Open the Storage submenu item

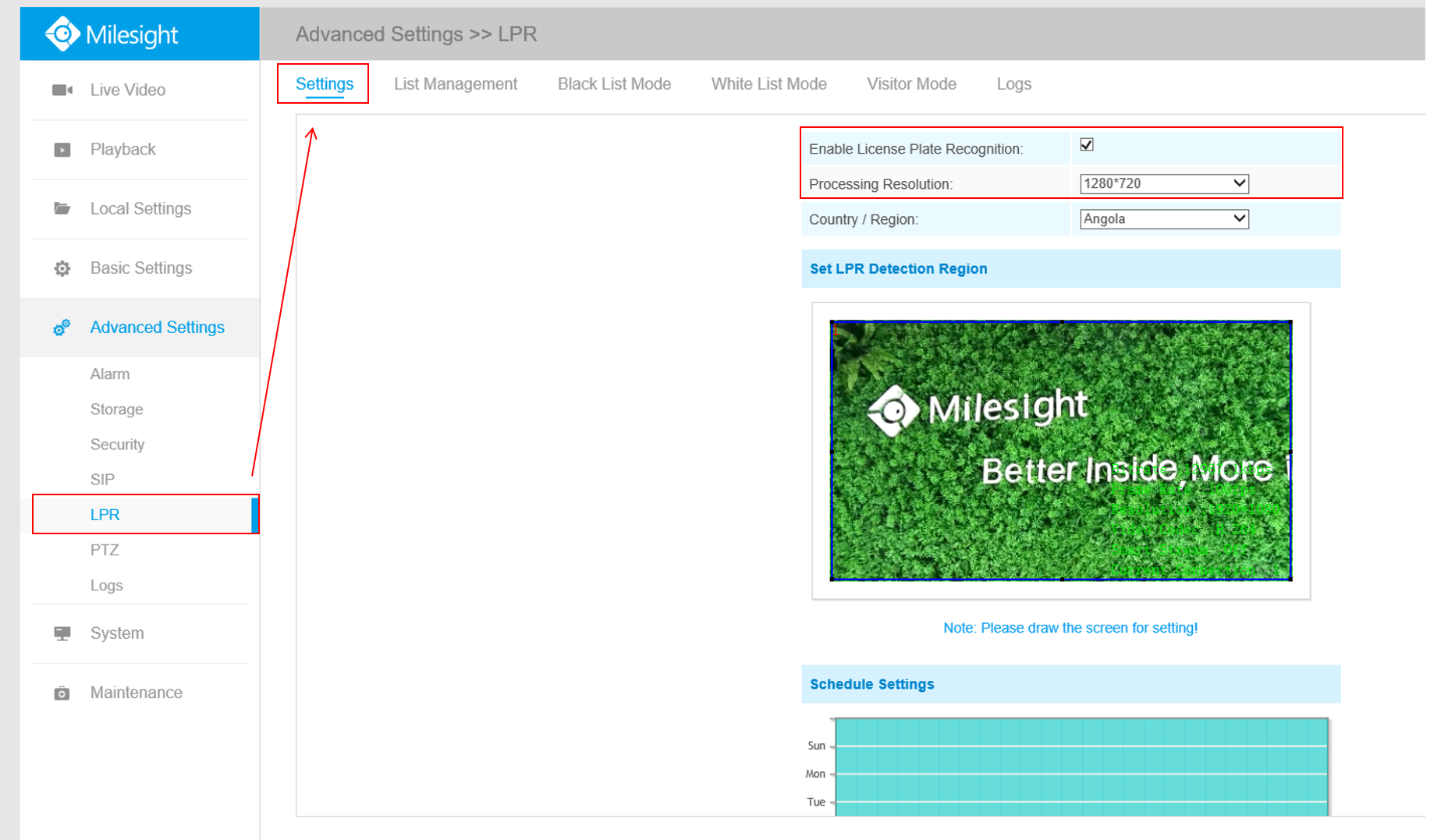tap(116, 409)
